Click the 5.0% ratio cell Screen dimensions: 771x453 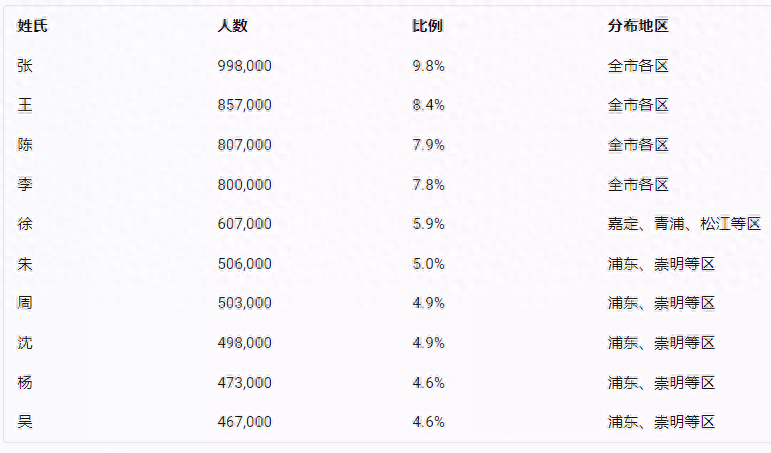pyautogui.click(x=428, y=264)
